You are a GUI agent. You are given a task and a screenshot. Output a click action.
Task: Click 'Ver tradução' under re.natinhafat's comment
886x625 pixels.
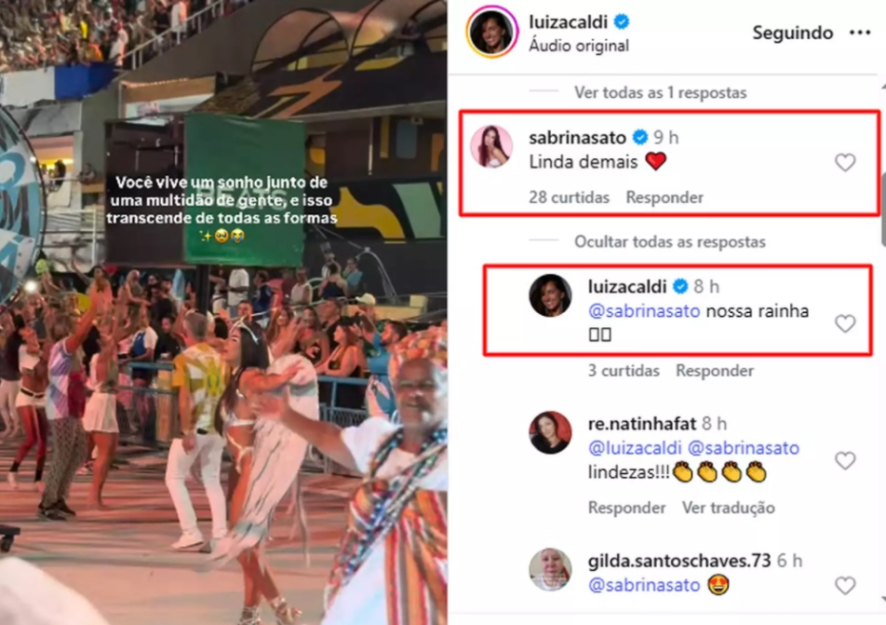click(x=728, y=507)
